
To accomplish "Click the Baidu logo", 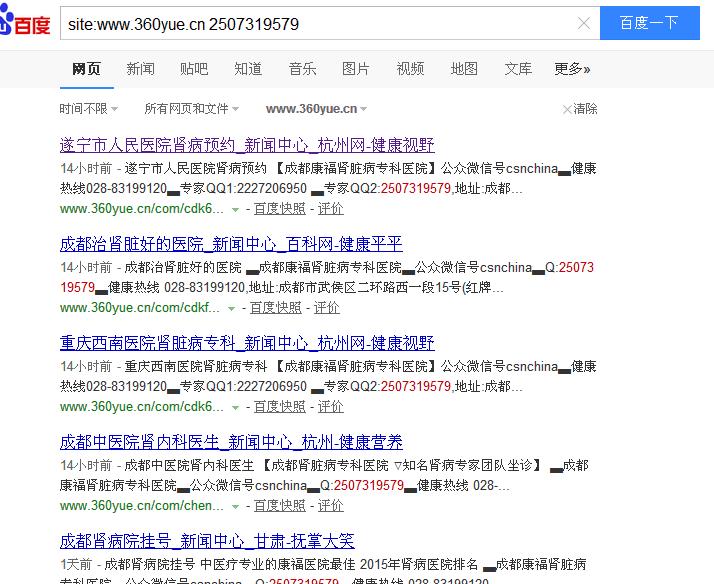I will (x=25, y=20).
